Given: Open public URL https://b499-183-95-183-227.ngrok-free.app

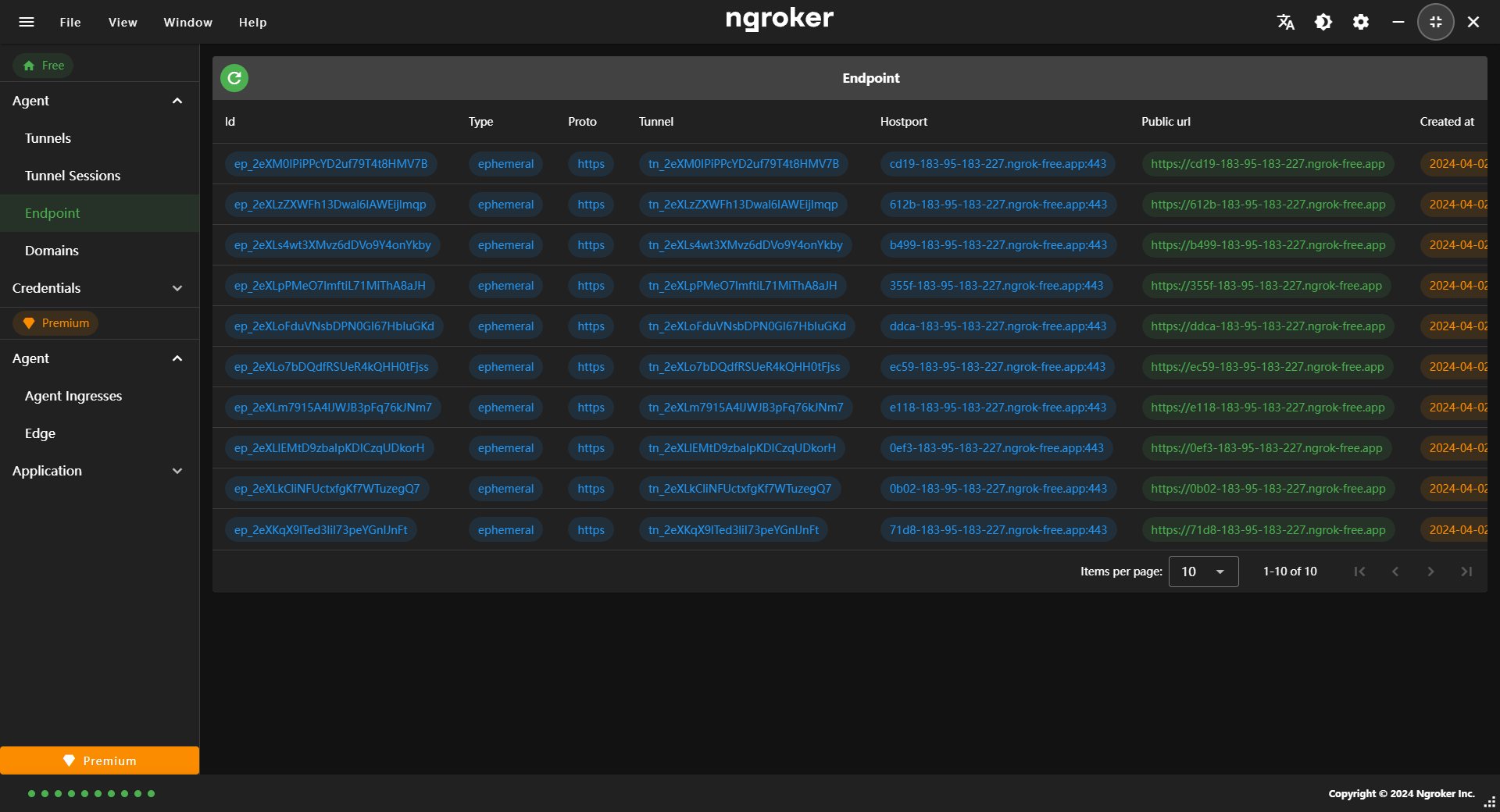Looking at the screenshot, I should point(1268,245).
